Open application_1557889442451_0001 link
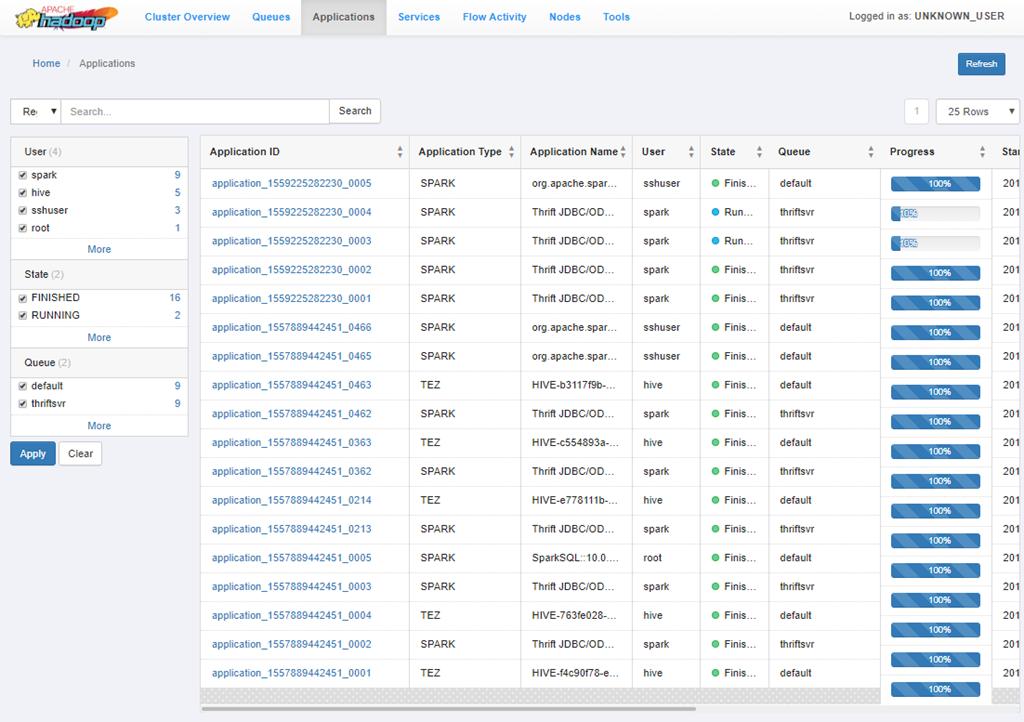The width and height of the screenshot is (1024, 722). pyautogui.click(x=291, y=673)
